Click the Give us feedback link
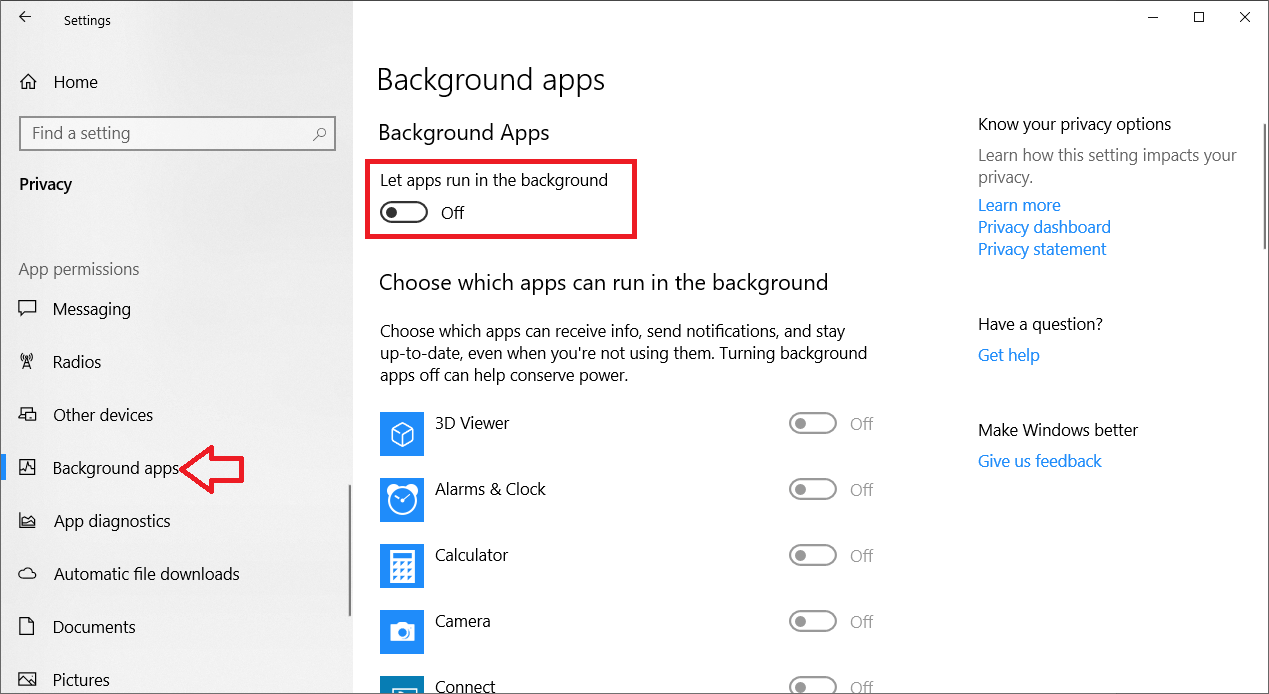This screenshot has width=1269, height=694. [x=1039, y=461]
